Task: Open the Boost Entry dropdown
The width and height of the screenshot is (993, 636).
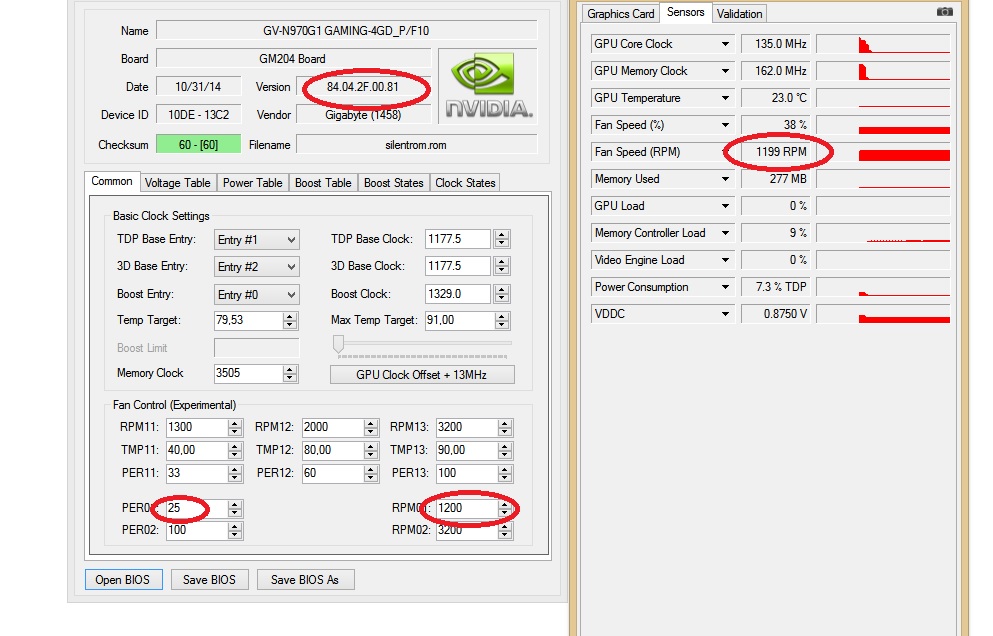Action: tap(256, 295)
